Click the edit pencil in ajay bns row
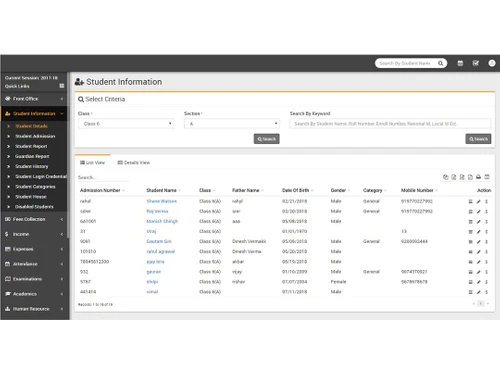 (x=478, y=262)
